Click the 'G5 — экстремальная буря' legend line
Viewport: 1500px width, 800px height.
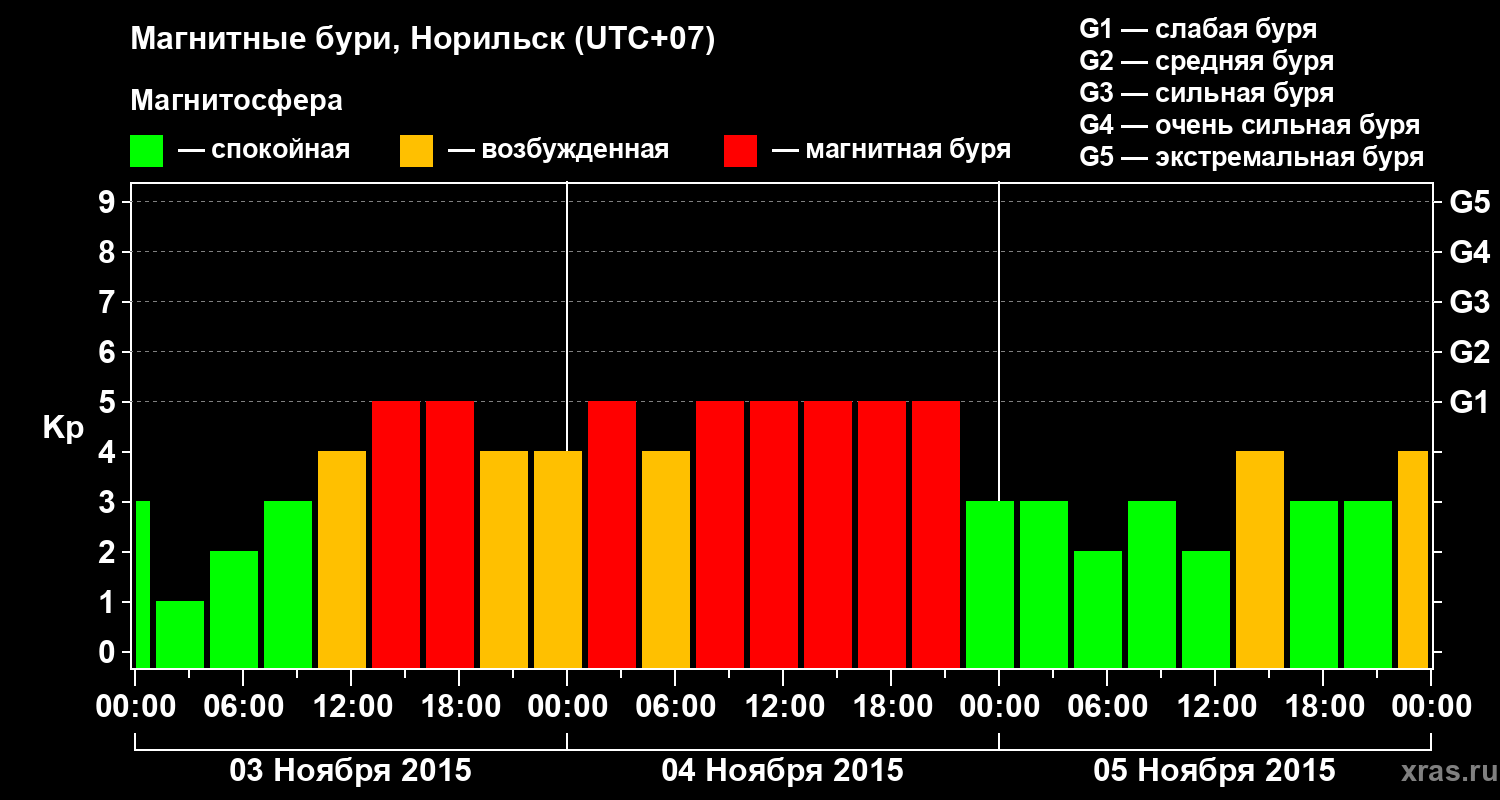point(1252,157)
